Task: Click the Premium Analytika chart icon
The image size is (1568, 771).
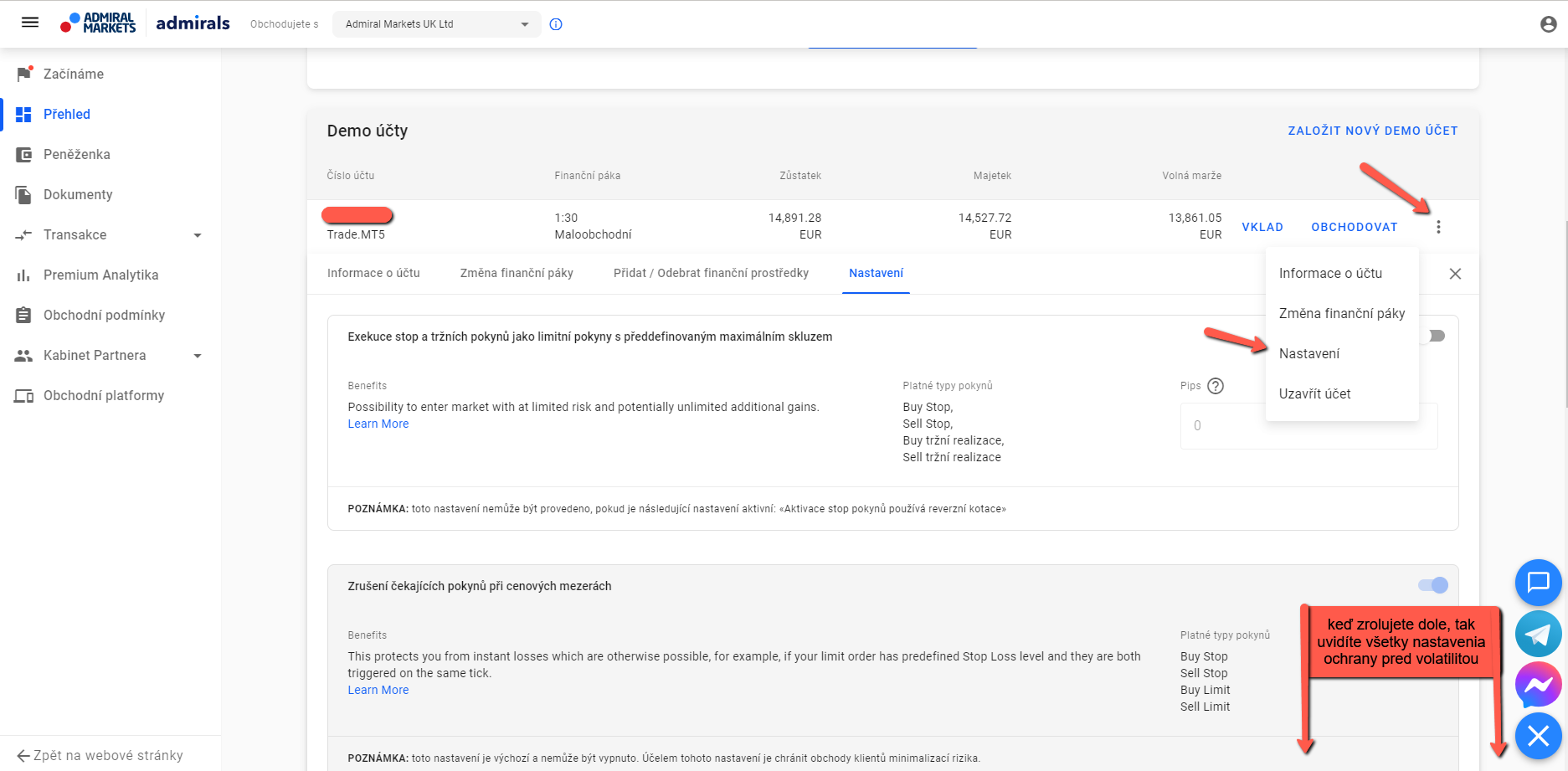Action: (x=23, y=275)
